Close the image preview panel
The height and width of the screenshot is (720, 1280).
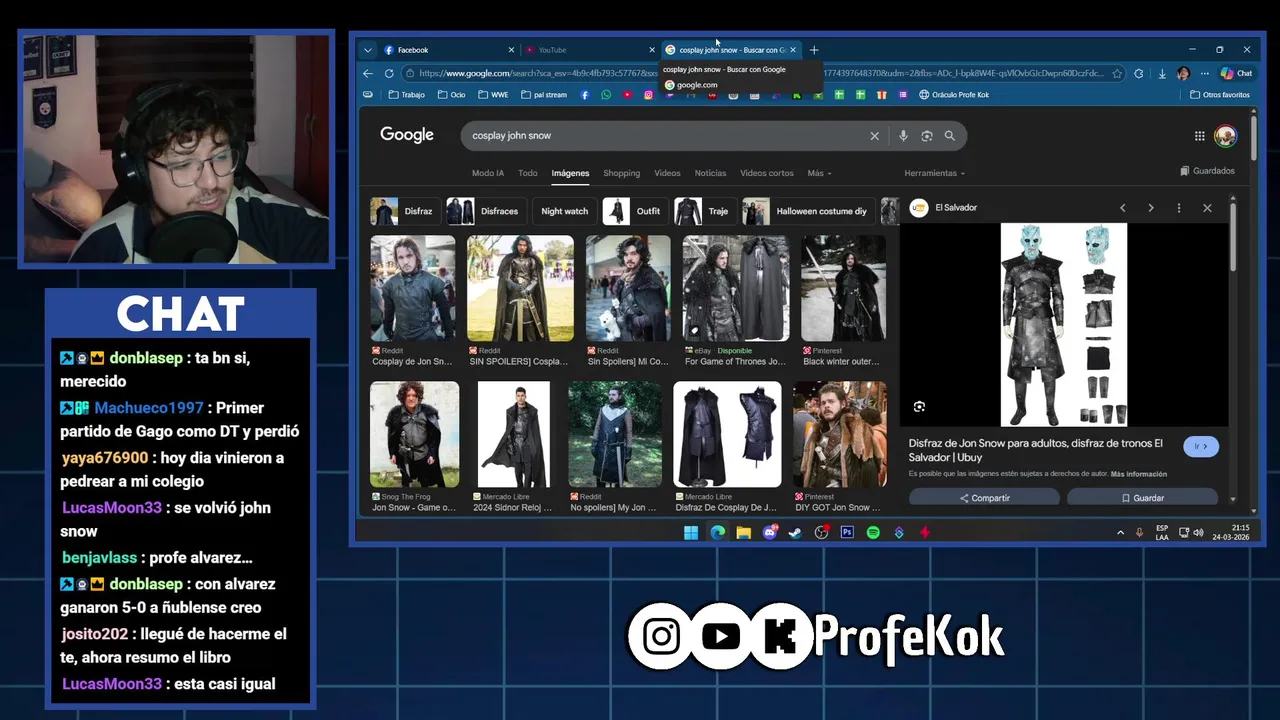click(x=1207, y=208)
